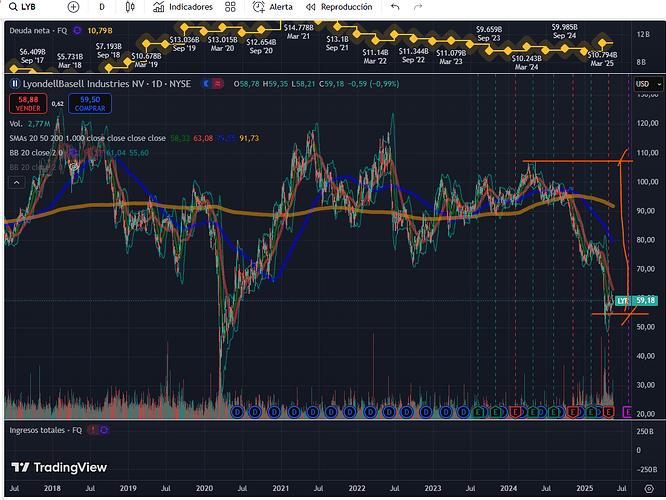Click the purple refresh icon beside Deuda neta
666x500 pixels.
77,31
